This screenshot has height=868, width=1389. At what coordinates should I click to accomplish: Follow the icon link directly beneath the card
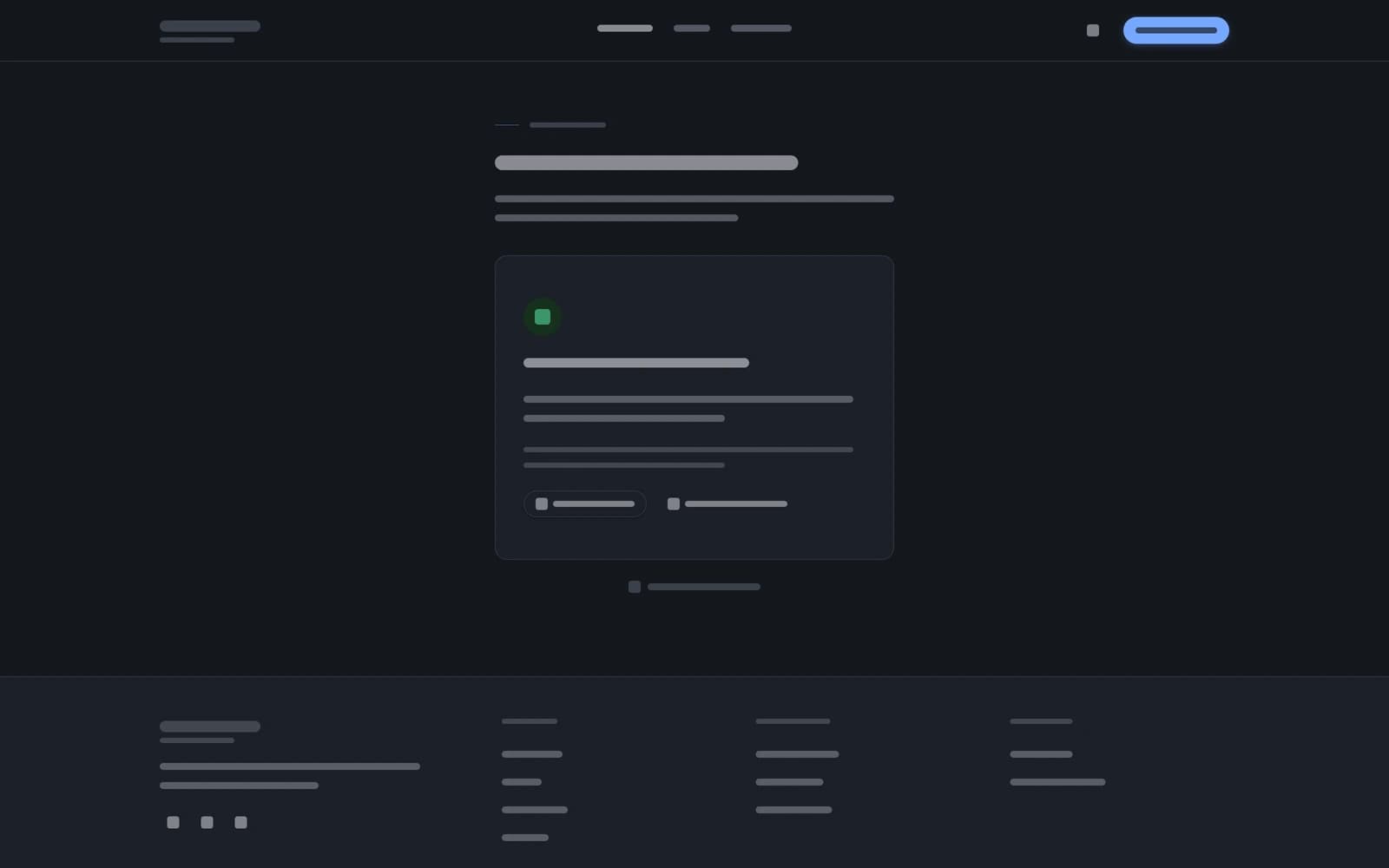(x=694, y=587)
